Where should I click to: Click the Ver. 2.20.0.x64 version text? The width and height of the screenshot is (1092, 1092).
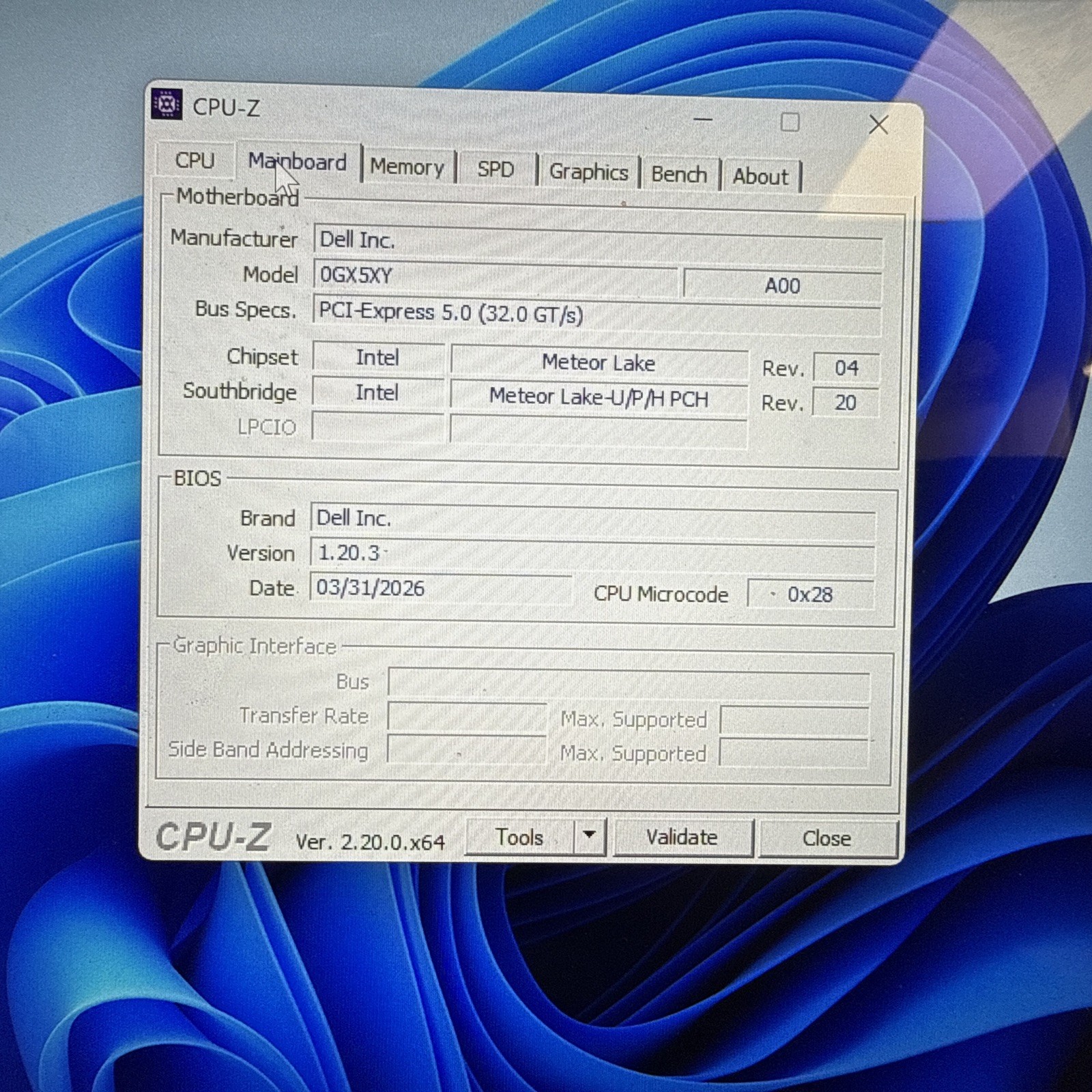(x=370, y=842)
